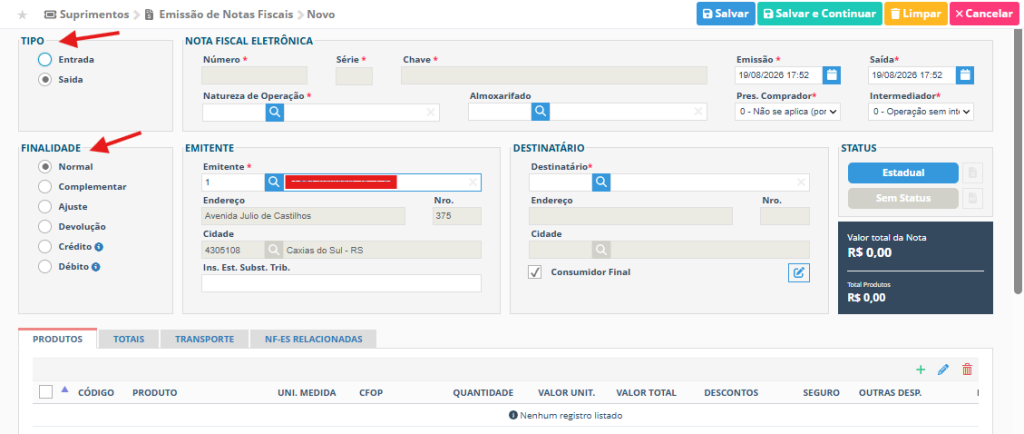This screenshot has height=434, width=1024.
Task: Switch to NF-es Relacionadas tab
Action: [313, 339]
